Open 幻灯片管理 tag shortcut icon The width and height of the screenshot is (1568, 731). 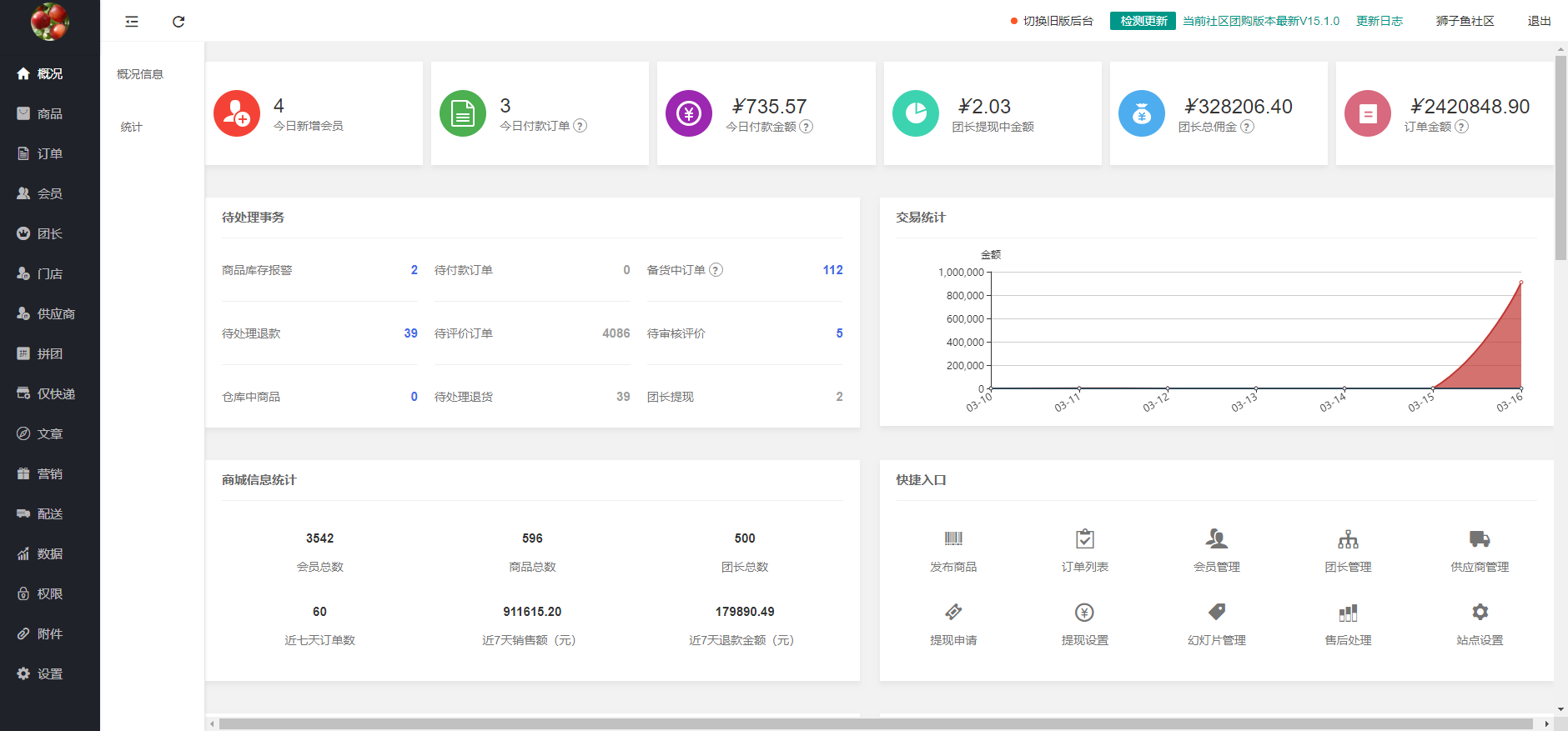point(1217,612)
